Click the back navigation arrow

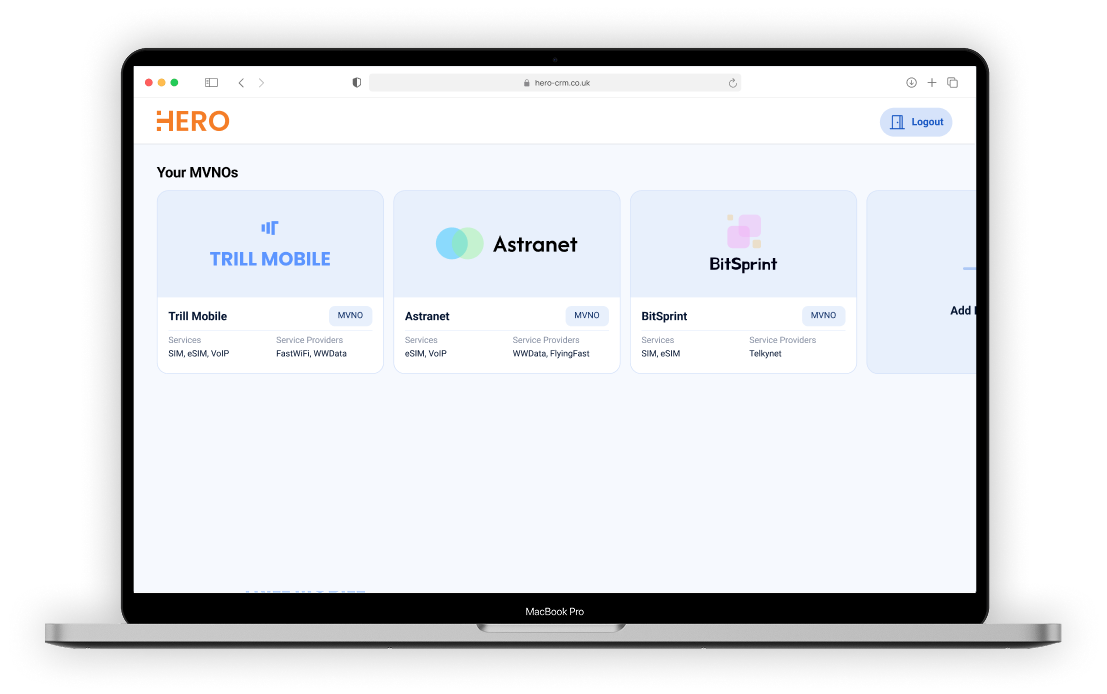tap(241, 83)
